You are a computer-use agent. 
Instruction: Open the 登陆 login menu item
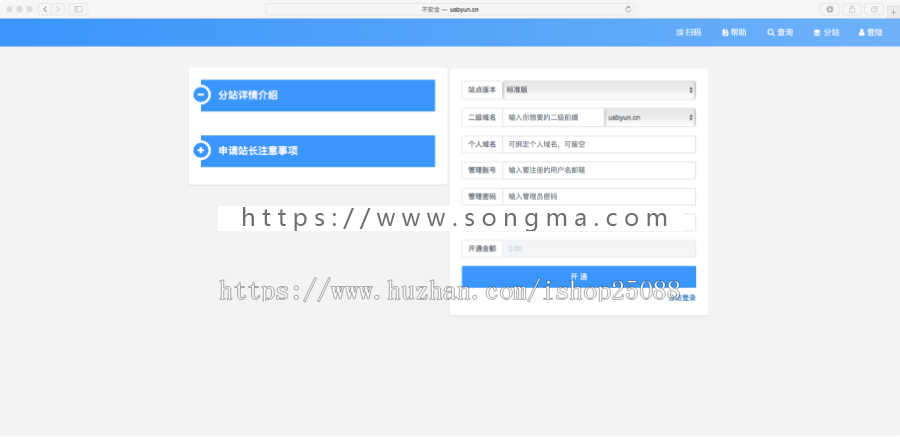click(x=871, y=33)
